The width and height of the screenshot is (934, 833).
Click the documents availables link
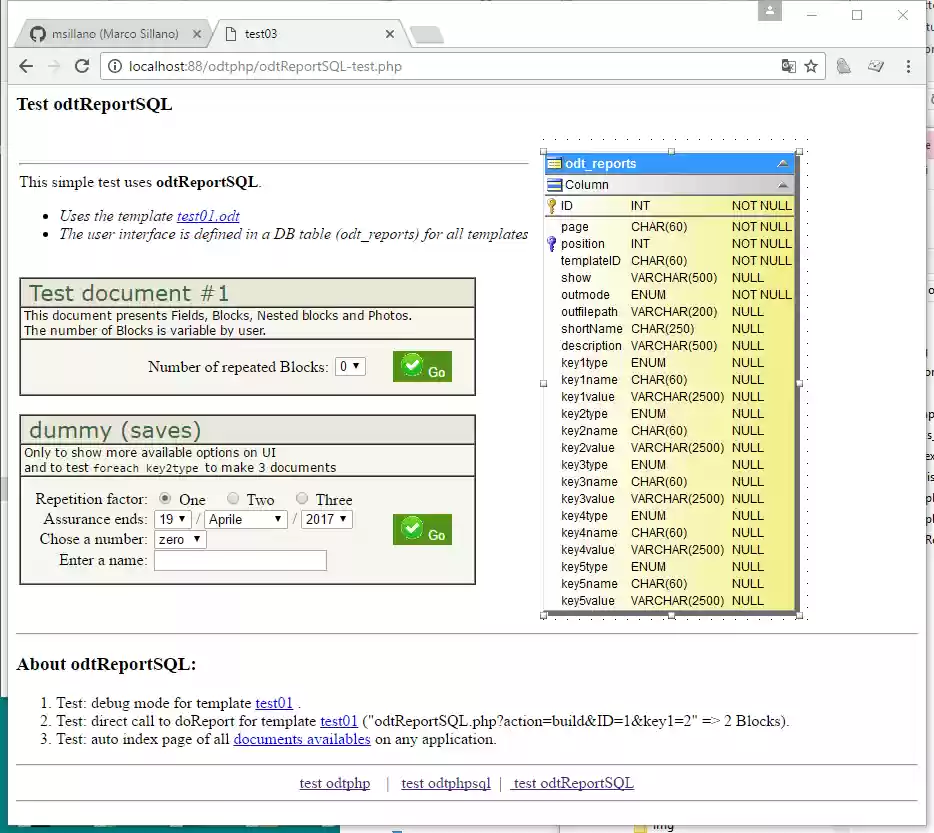click(302, 738)
